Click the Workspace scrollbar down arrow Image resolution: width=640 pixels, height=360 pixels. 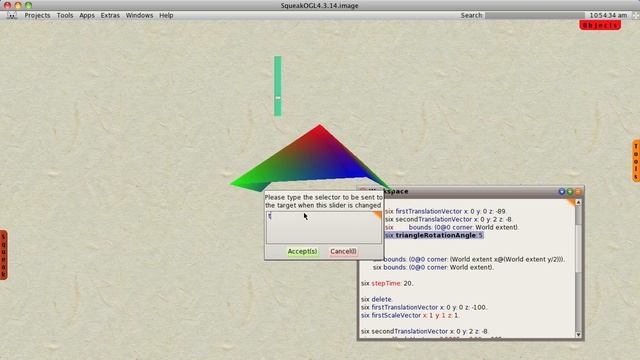(x=578, y=334)
